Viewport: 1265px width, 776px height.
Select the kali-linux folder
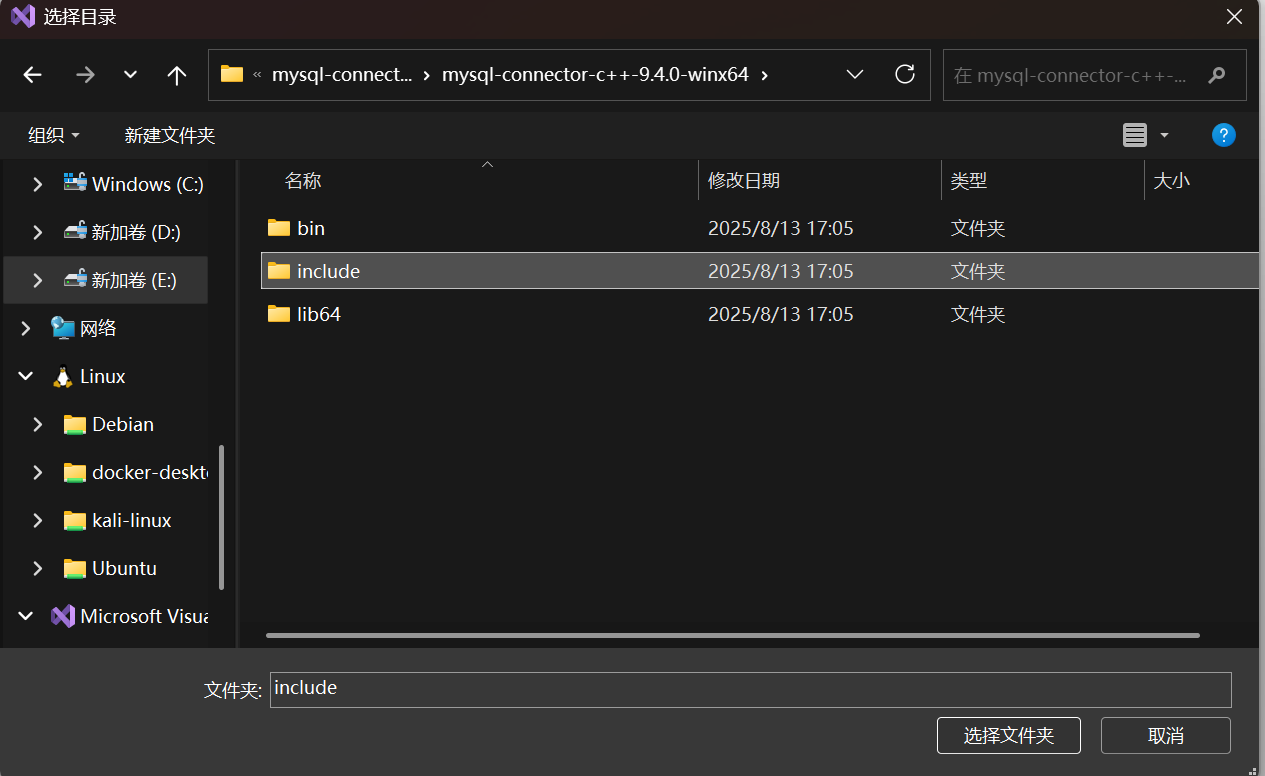pos(132,520)
